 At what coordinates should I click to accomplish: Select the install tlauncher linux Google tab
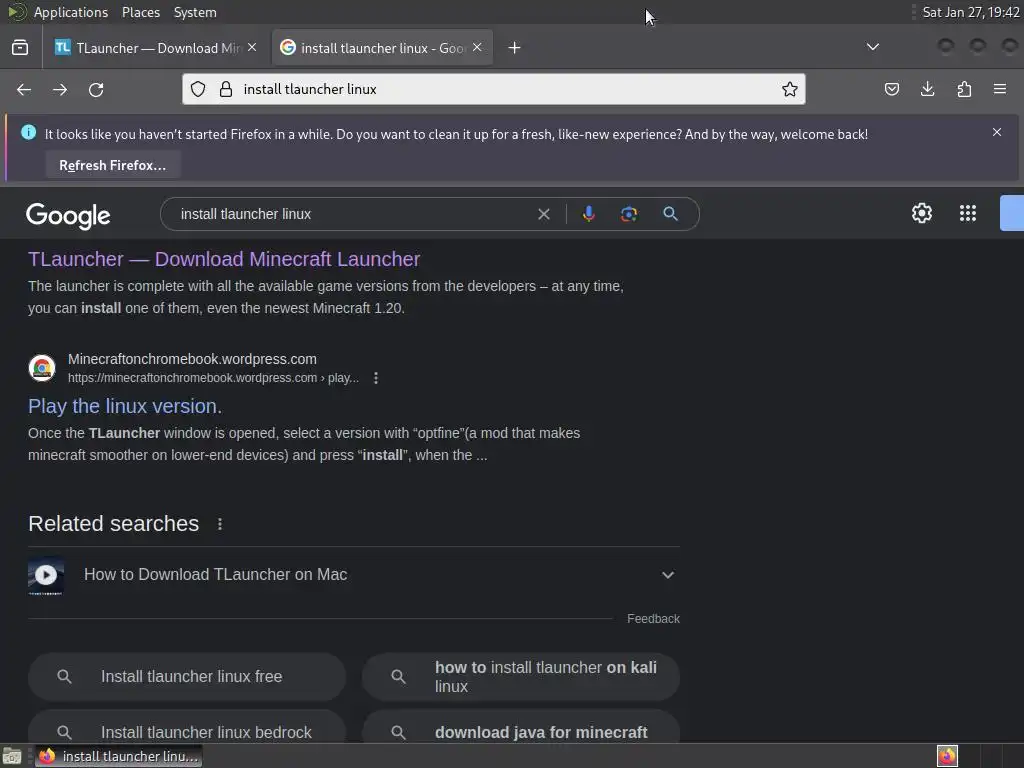pos(382,48)
